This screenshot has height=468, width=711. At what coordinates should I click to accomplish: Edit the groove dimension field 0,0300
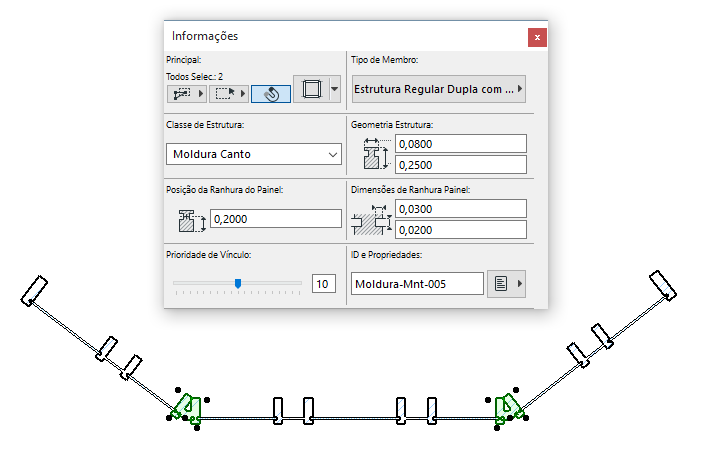[461, 209]
